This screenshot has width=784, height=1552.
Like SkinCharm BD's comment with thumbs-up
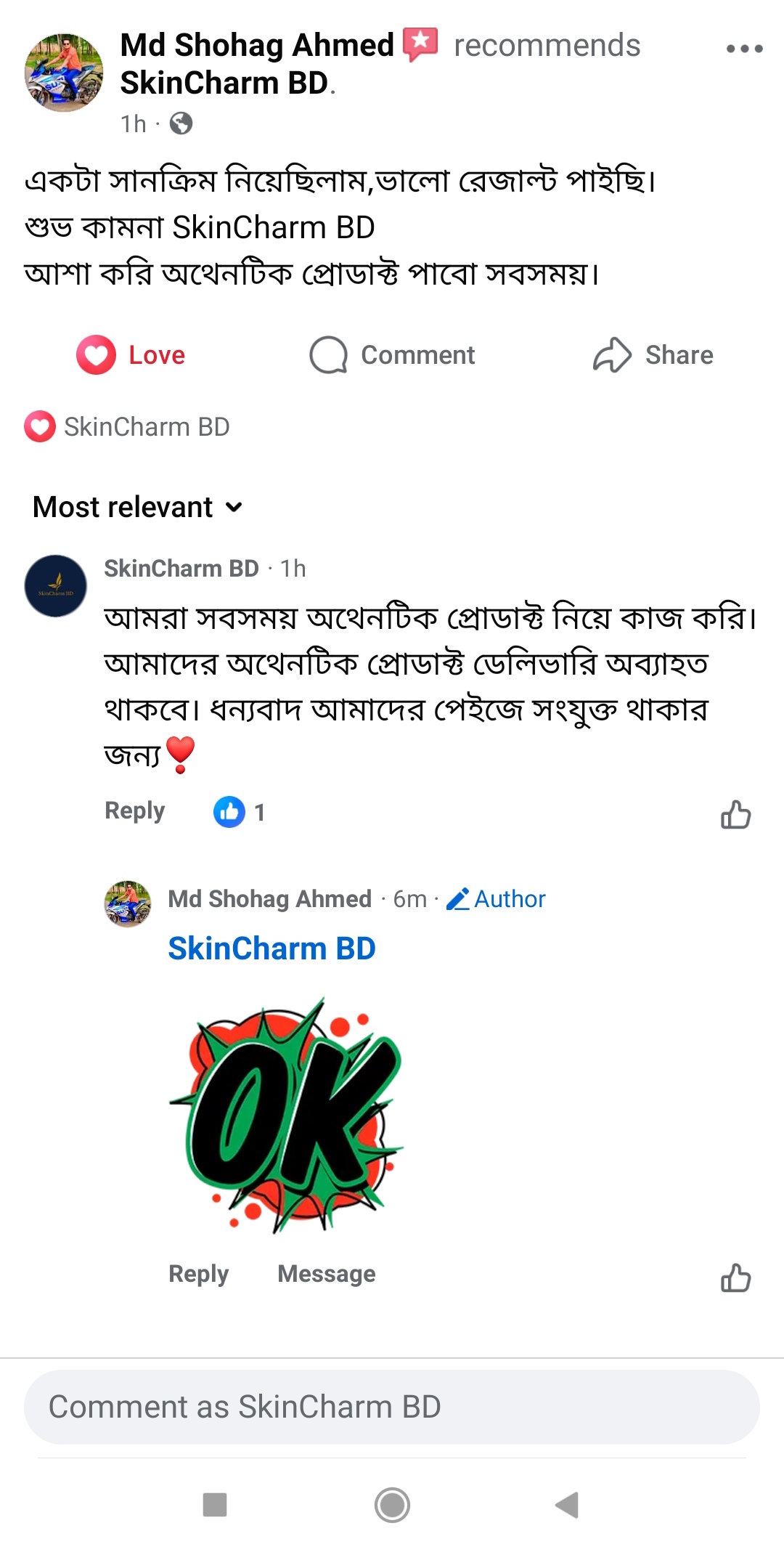(x=735, y=814)
